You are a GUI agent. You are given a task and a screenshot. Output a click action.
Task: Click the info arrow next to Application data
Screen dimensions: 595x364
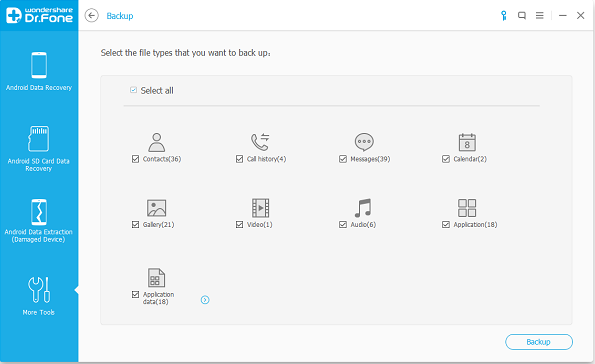[205, 300]
